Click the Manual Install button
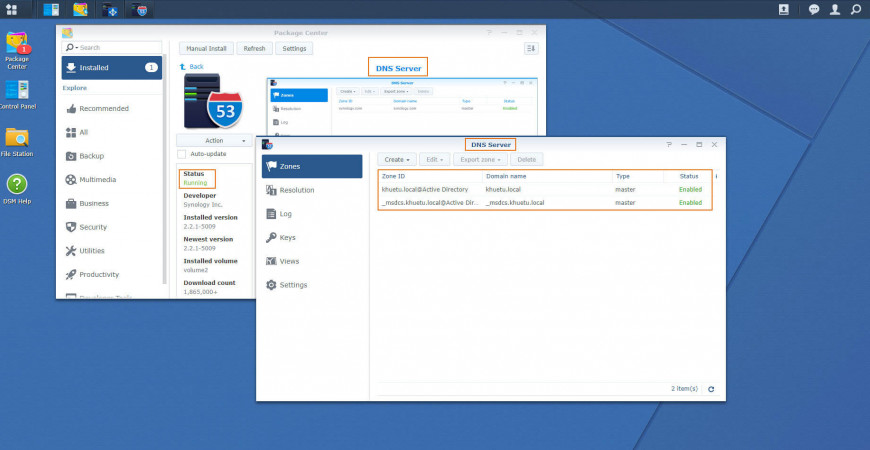 click(206, 48)
